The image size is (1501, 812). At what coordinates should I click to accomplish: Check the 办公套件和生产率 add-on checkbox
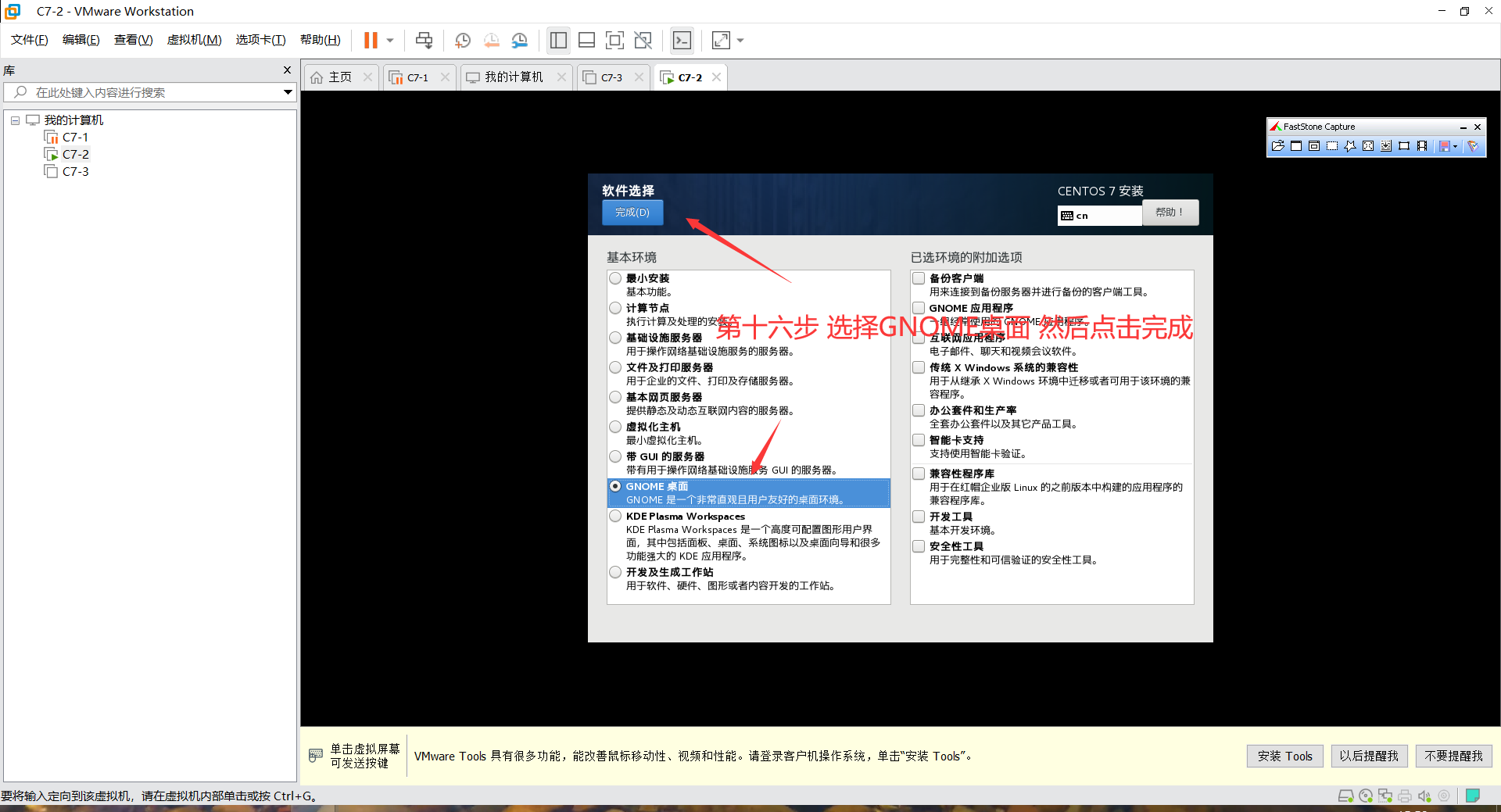pyautogui.click(x=919, y=410)
